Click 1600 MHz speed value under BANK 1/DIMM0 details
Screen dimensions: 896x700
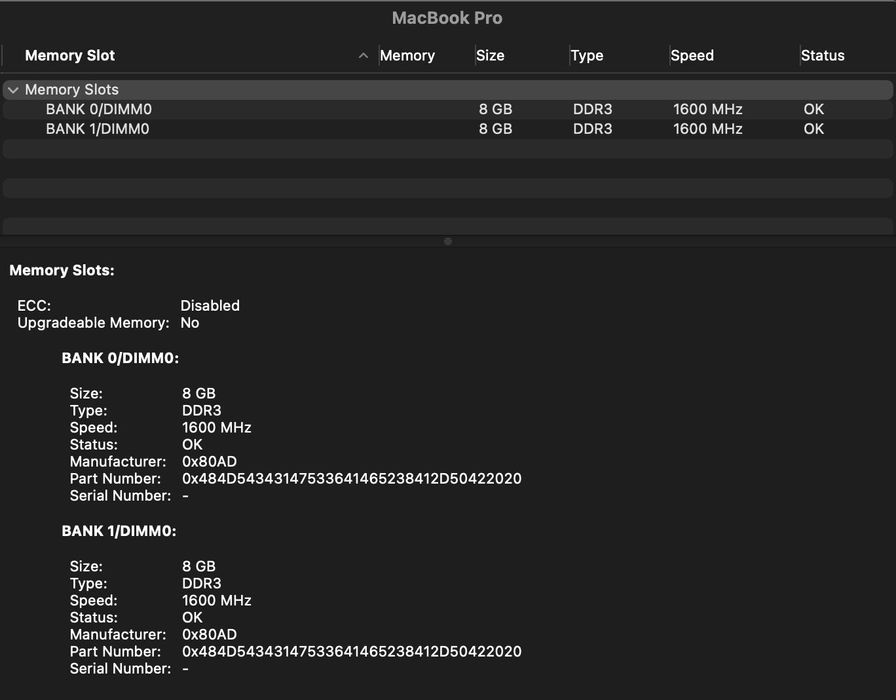pyautogui.click(x=217, y=601)
